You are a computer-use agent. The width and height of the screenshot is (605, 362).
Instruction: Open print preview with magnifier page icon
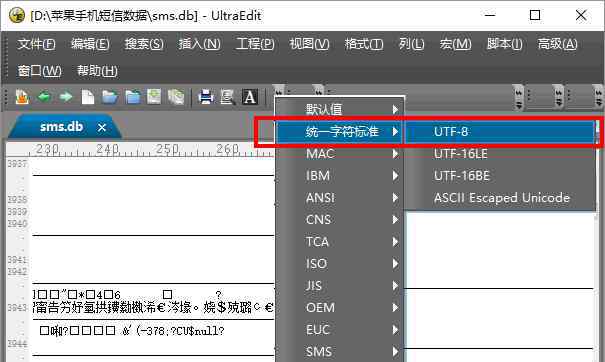227,97
